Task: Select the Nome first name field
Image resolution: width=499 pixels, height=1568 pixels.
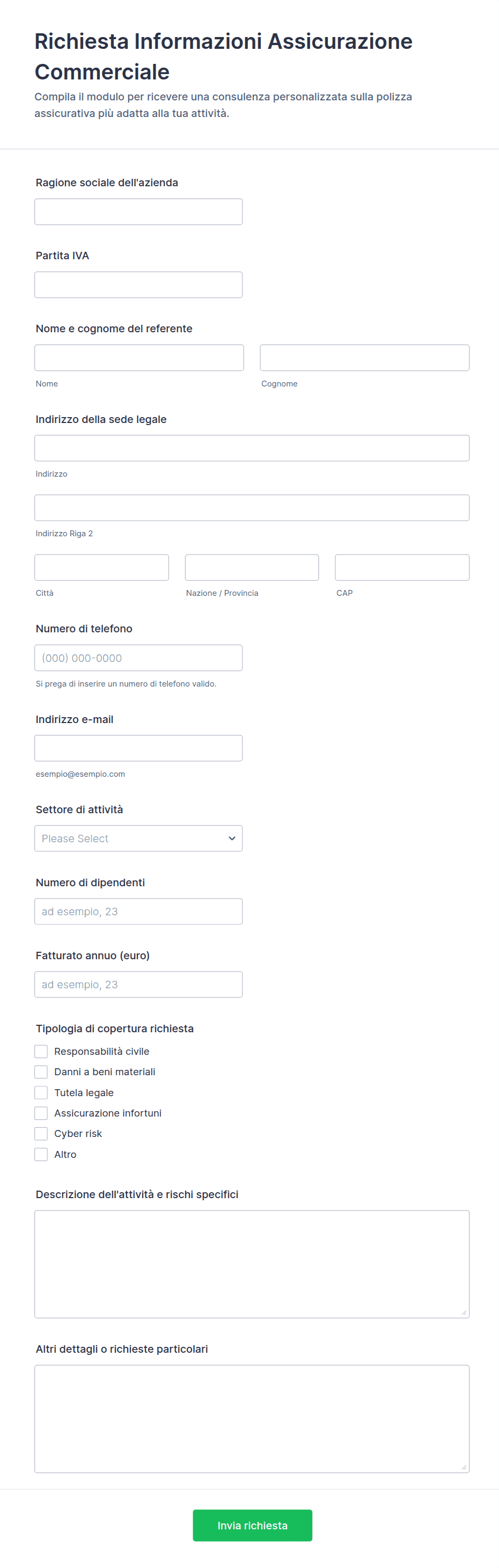Action: tap(139, 358)
